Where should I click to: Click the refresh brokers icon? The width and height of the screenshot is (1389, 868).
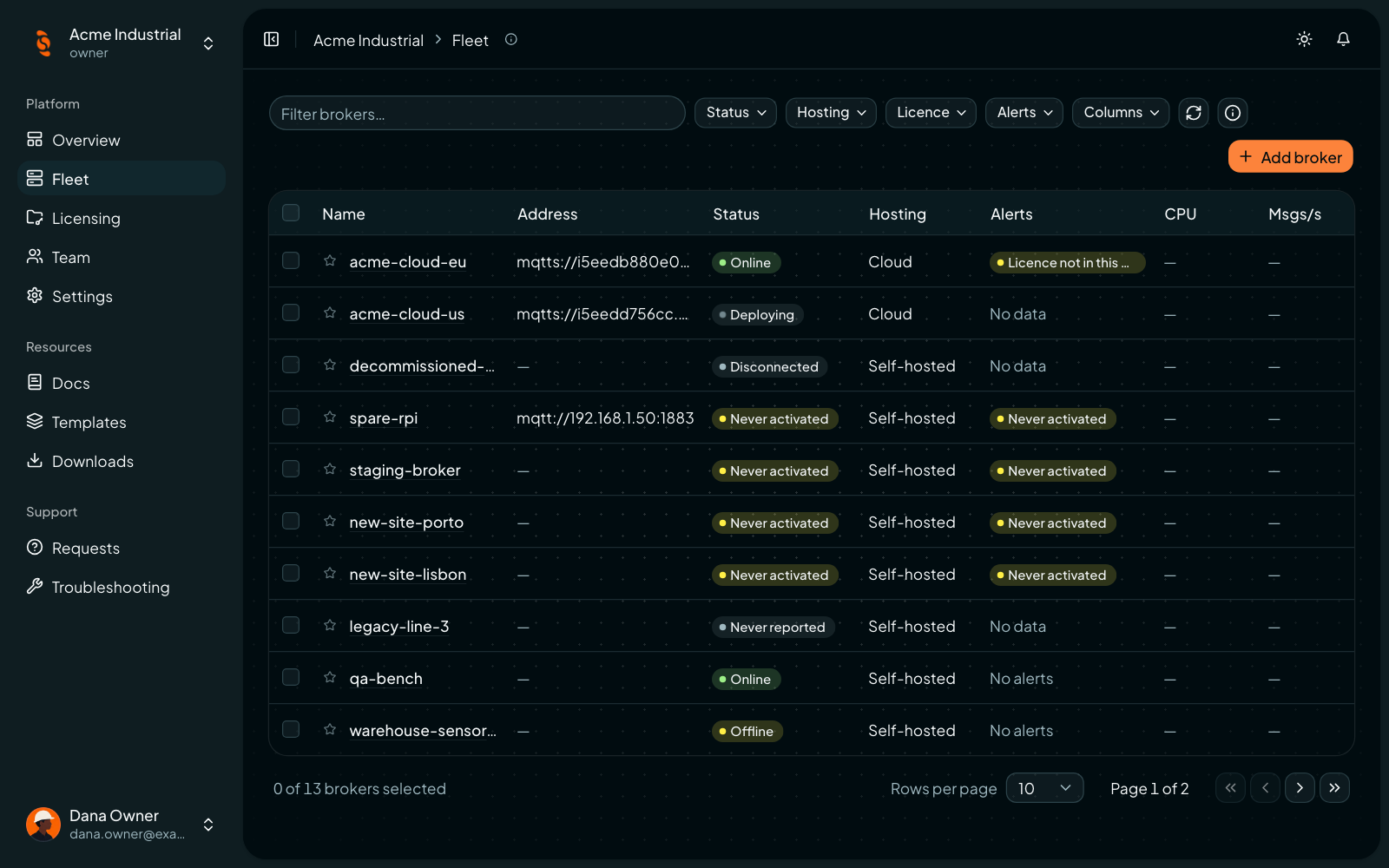(1194, 113)
